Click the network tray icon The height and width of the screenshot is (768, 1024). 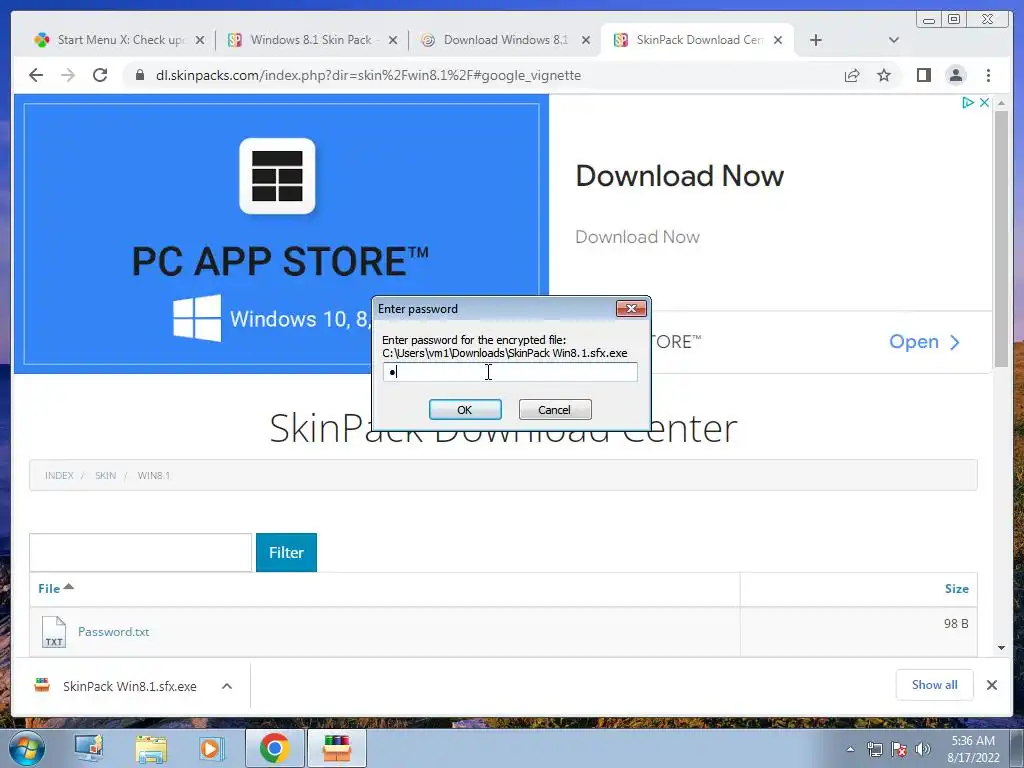pos(874,749)
